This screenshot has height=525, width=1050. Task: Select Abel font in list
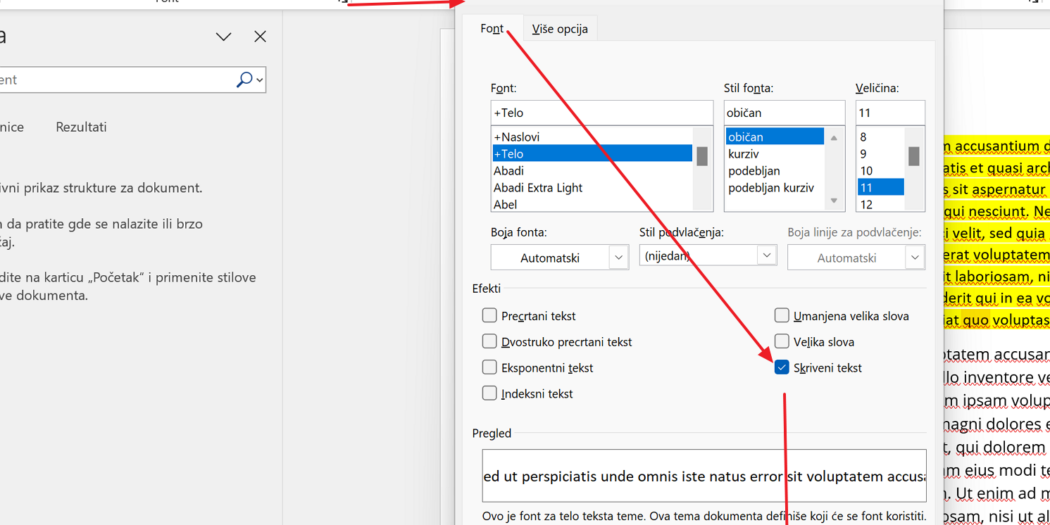pyautogui.click(x=592, y=204)
